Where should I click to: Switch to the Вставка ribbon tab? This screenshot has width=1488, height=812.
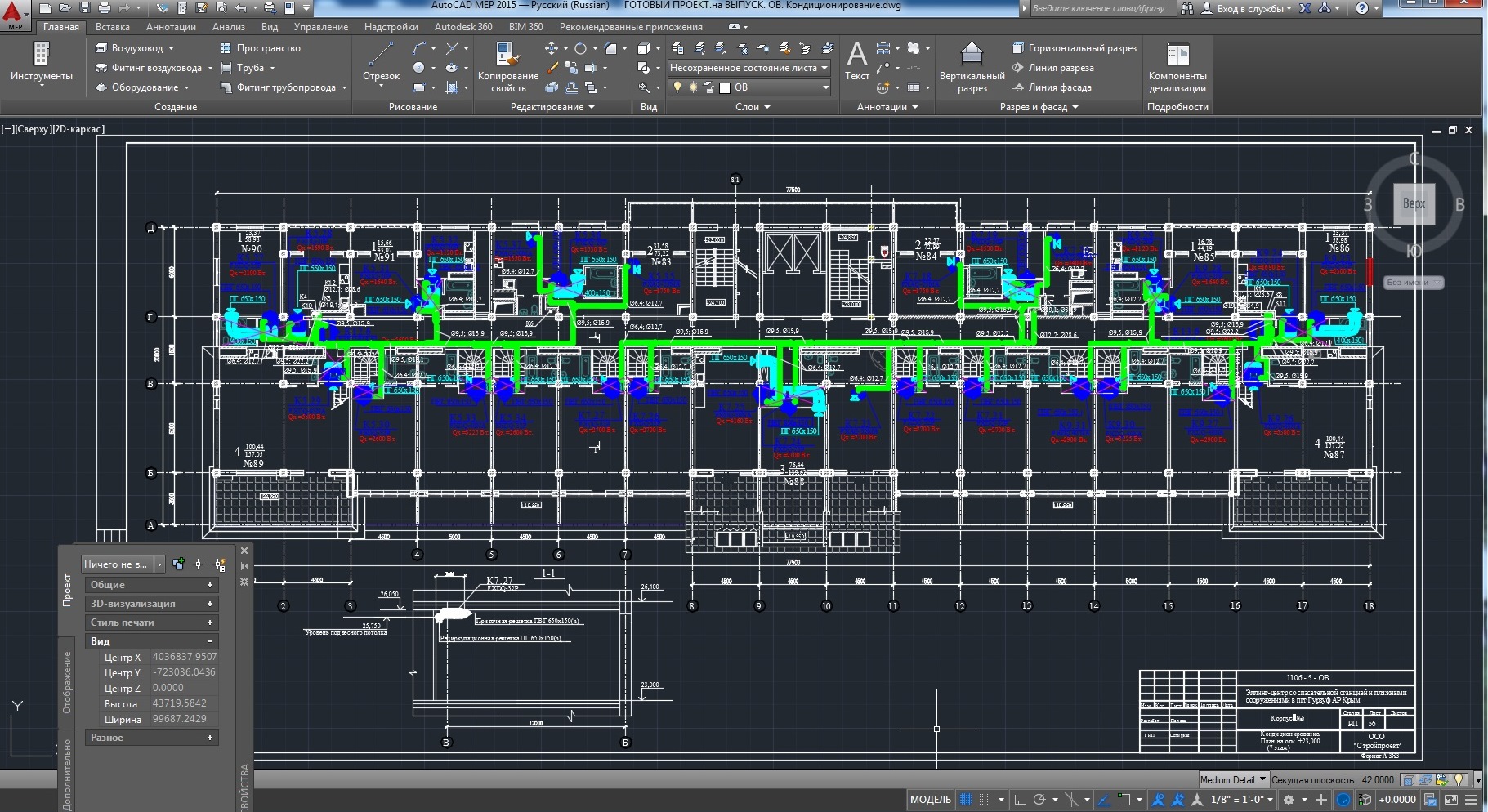coord(113,27)
